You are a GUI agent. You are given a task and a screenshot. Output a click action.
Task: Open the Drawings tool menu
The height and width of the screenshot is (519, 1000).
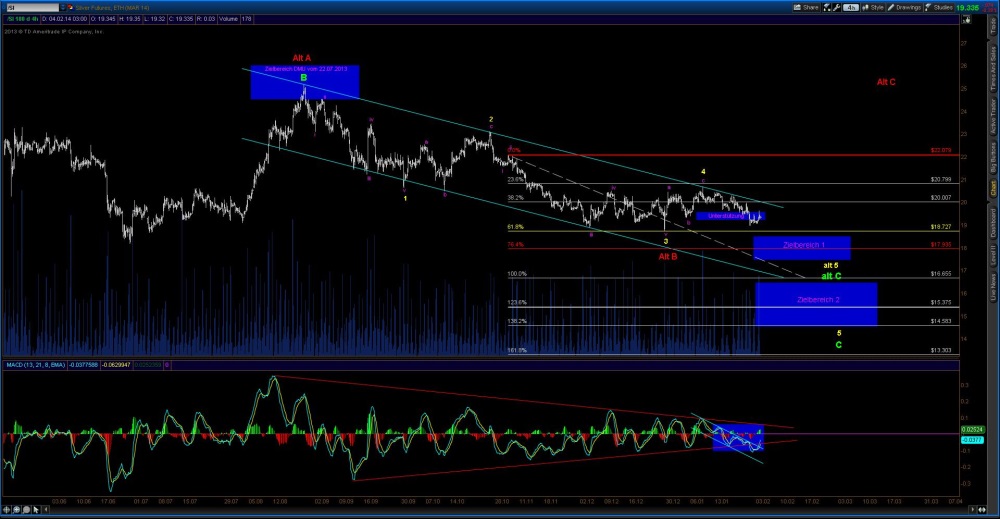906,7
